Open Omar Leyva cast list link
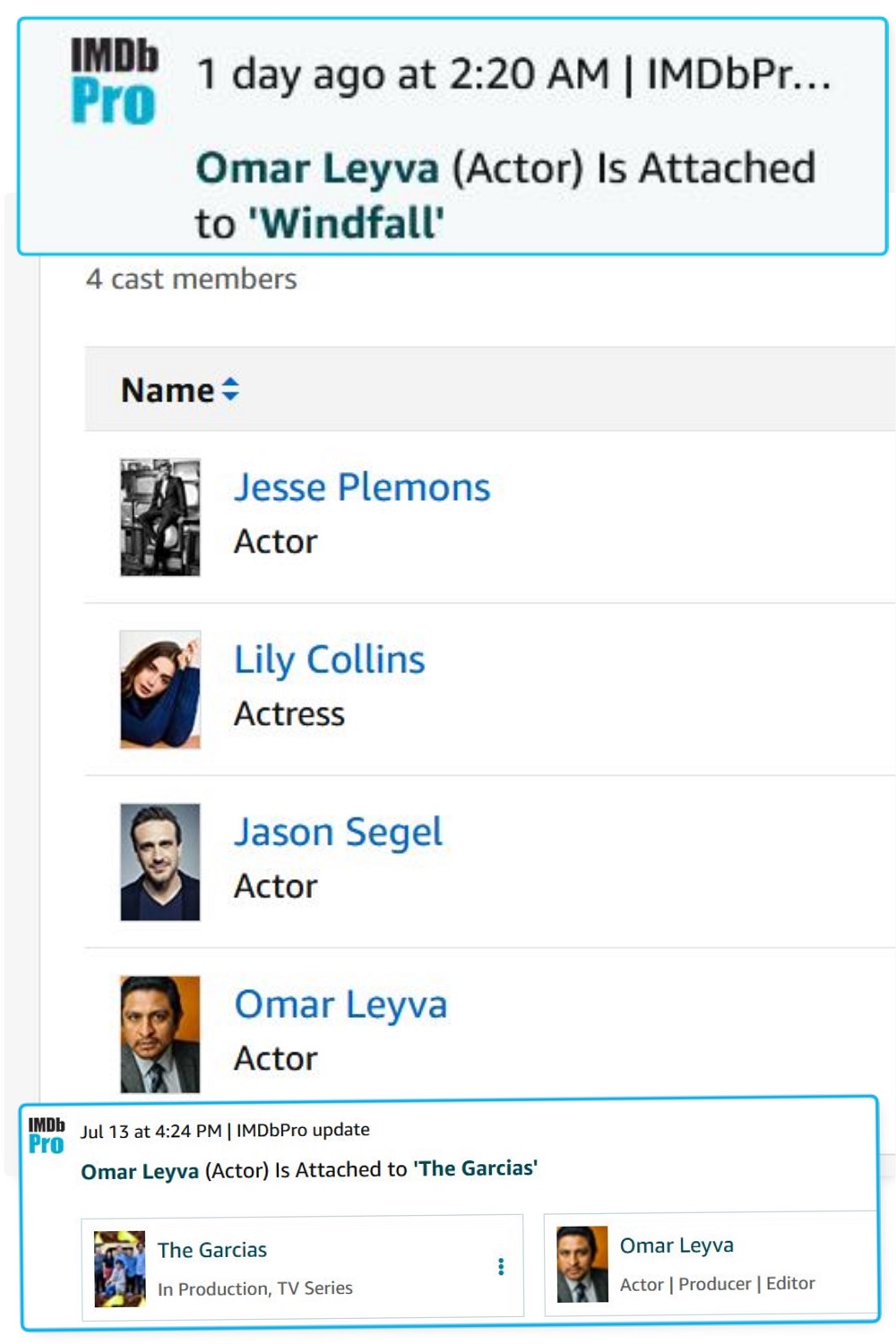 pos(340,1004)
